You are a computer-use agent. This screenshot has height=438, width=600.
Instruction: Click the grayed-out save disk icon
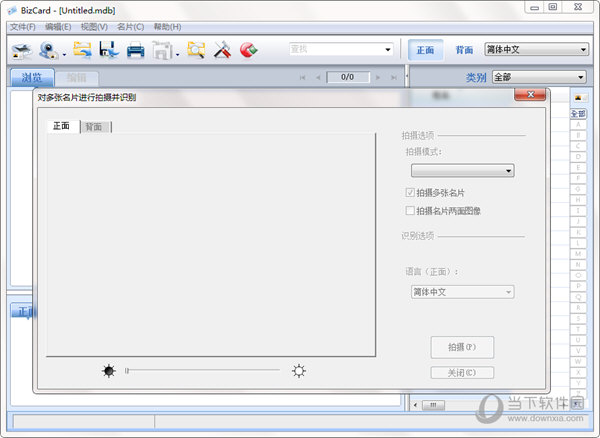coord(162,50)
